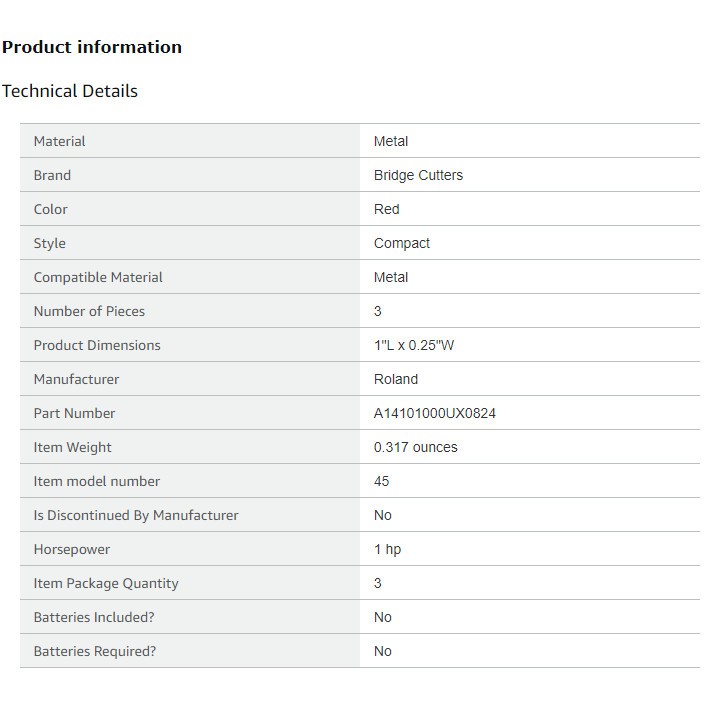This screenshot has height=706, width=706.
Task: Click the Technical Details subheading
Action: click(x=70, y=91)
